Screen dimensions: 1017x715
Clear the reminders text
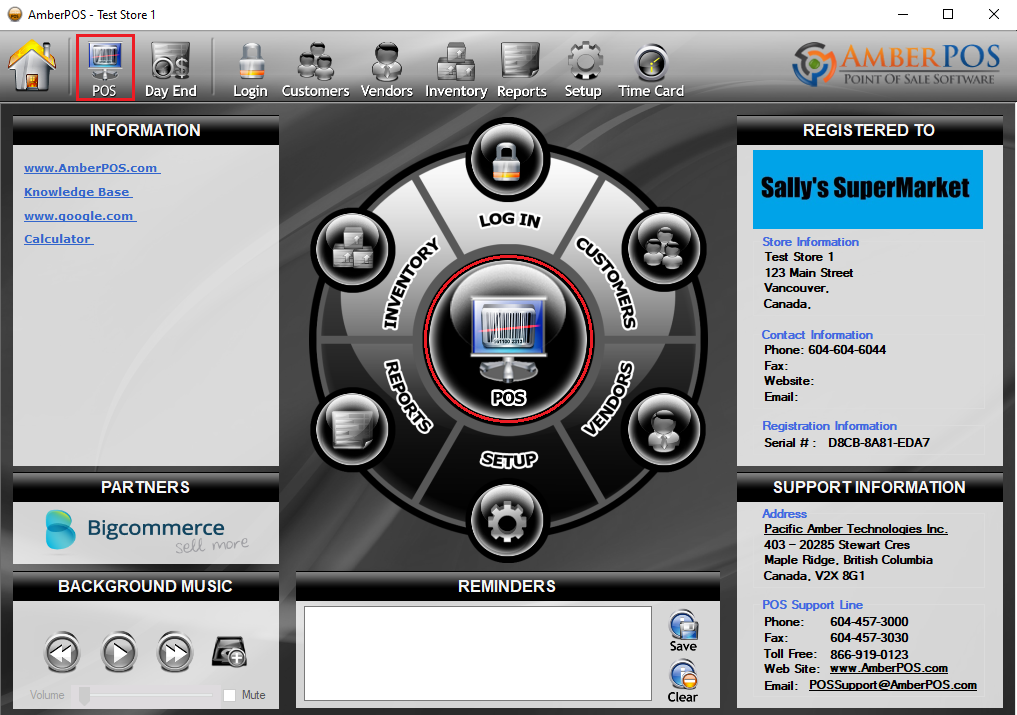pos(683,683)
